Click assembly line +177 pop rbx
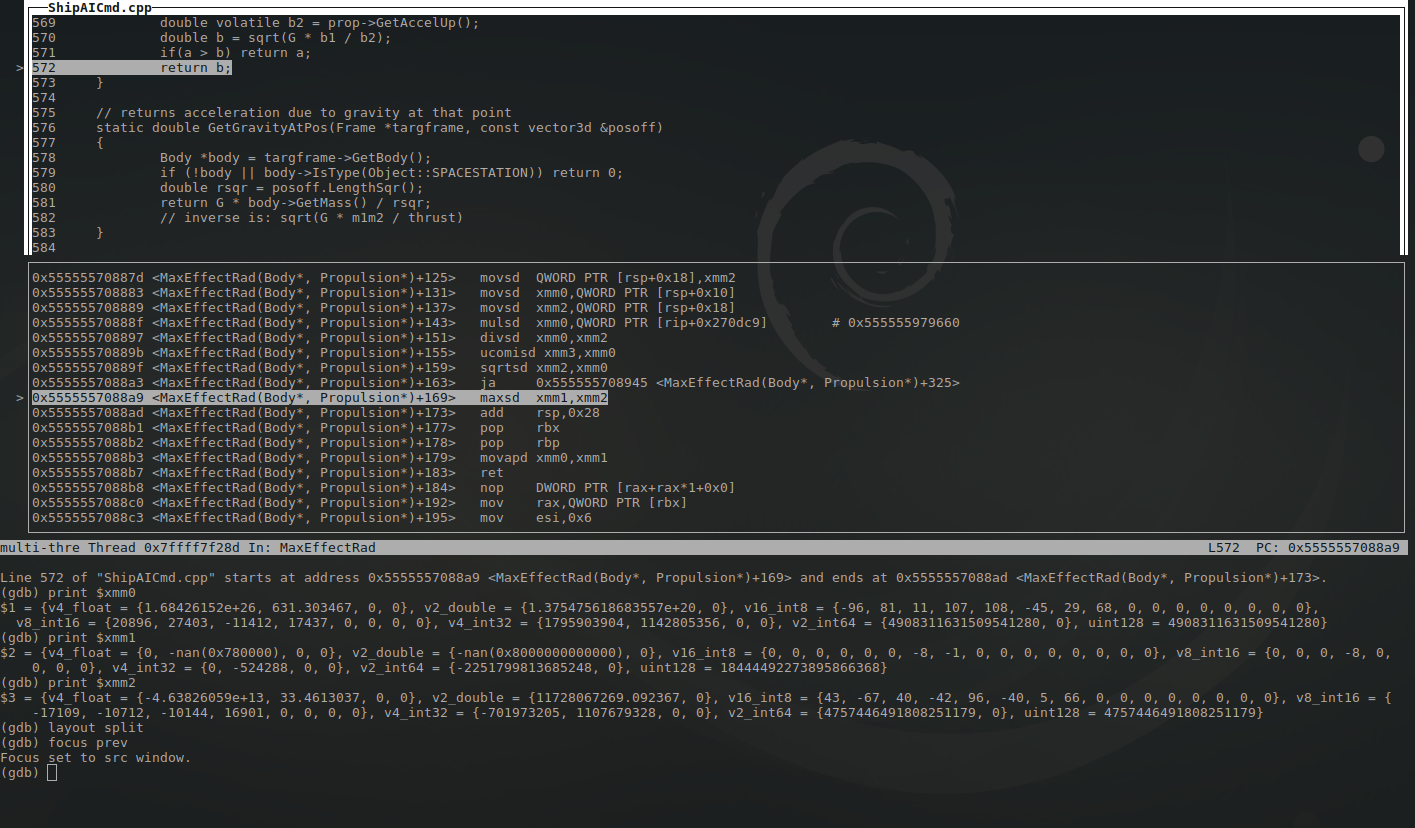This screenshot has width=1415, height=828. (x=296, y=427)
